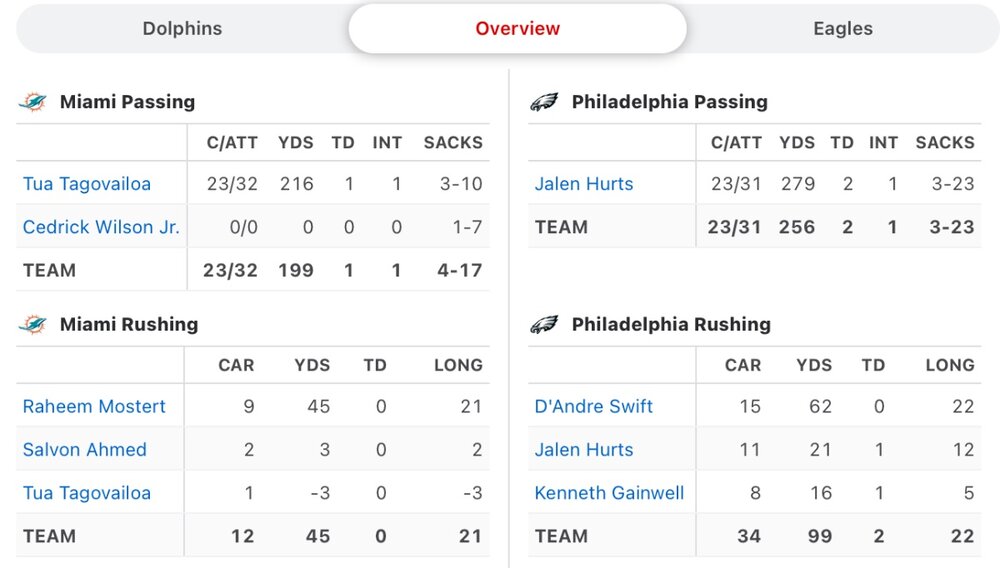Click the SACKS column header in Miami Passing
The height and width of the screenshot is (568, 1000).
tap(453, 143)
